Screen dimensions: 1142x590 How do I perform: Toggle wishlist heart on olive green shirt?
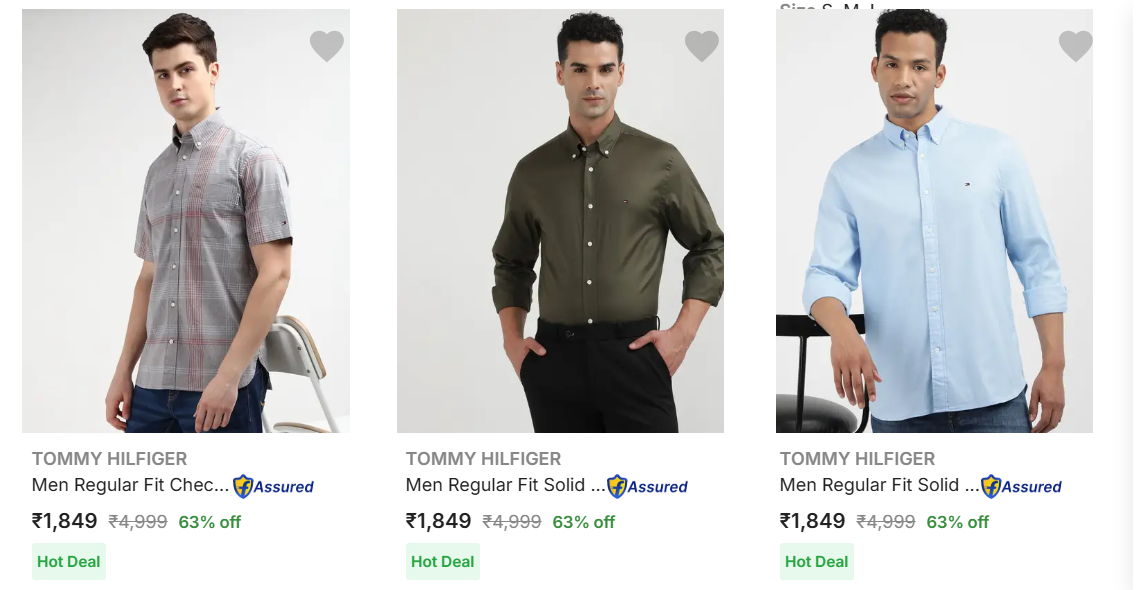point(701,46)
